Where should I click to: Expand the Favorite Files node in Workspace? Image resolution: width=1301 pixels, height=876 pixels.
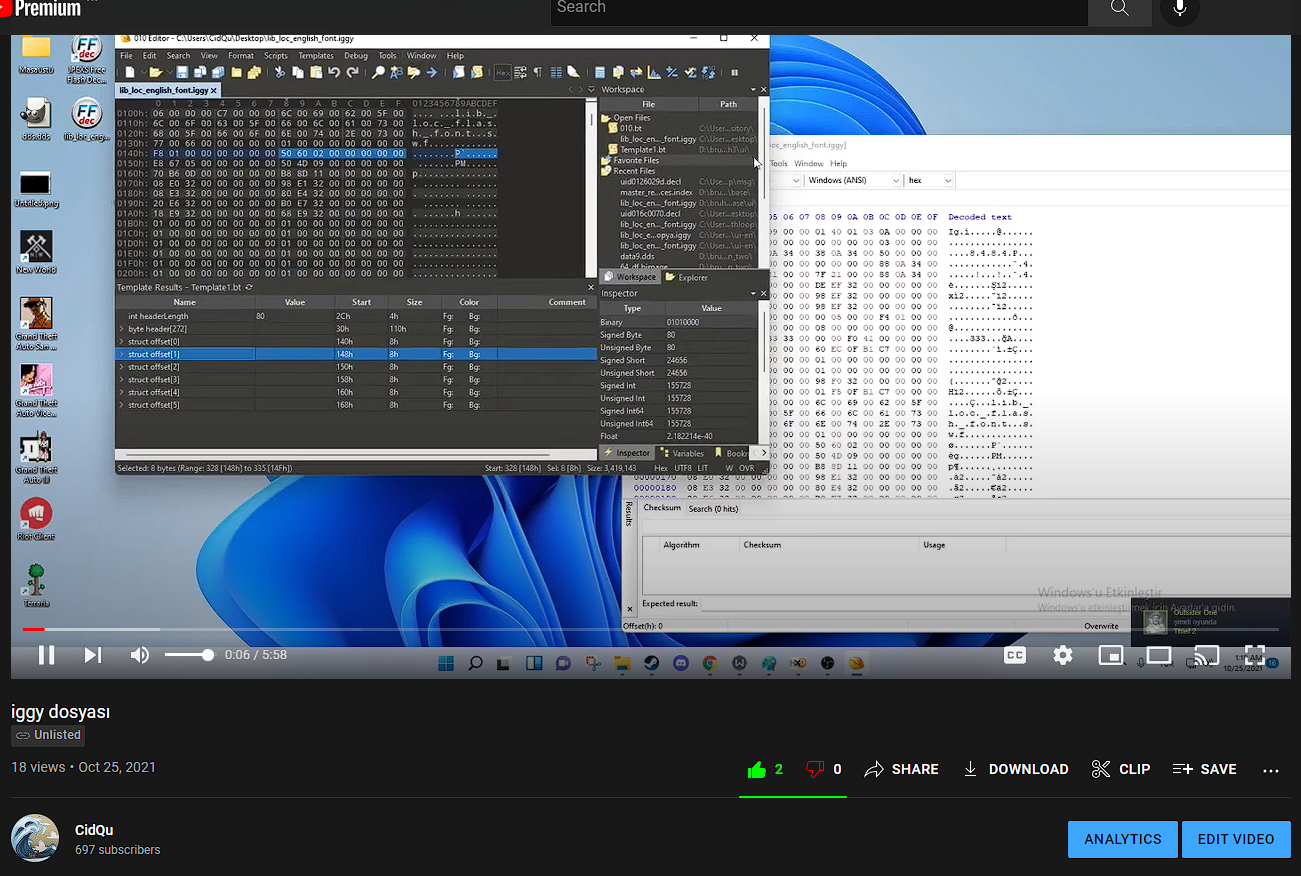(x=606, y=160)
